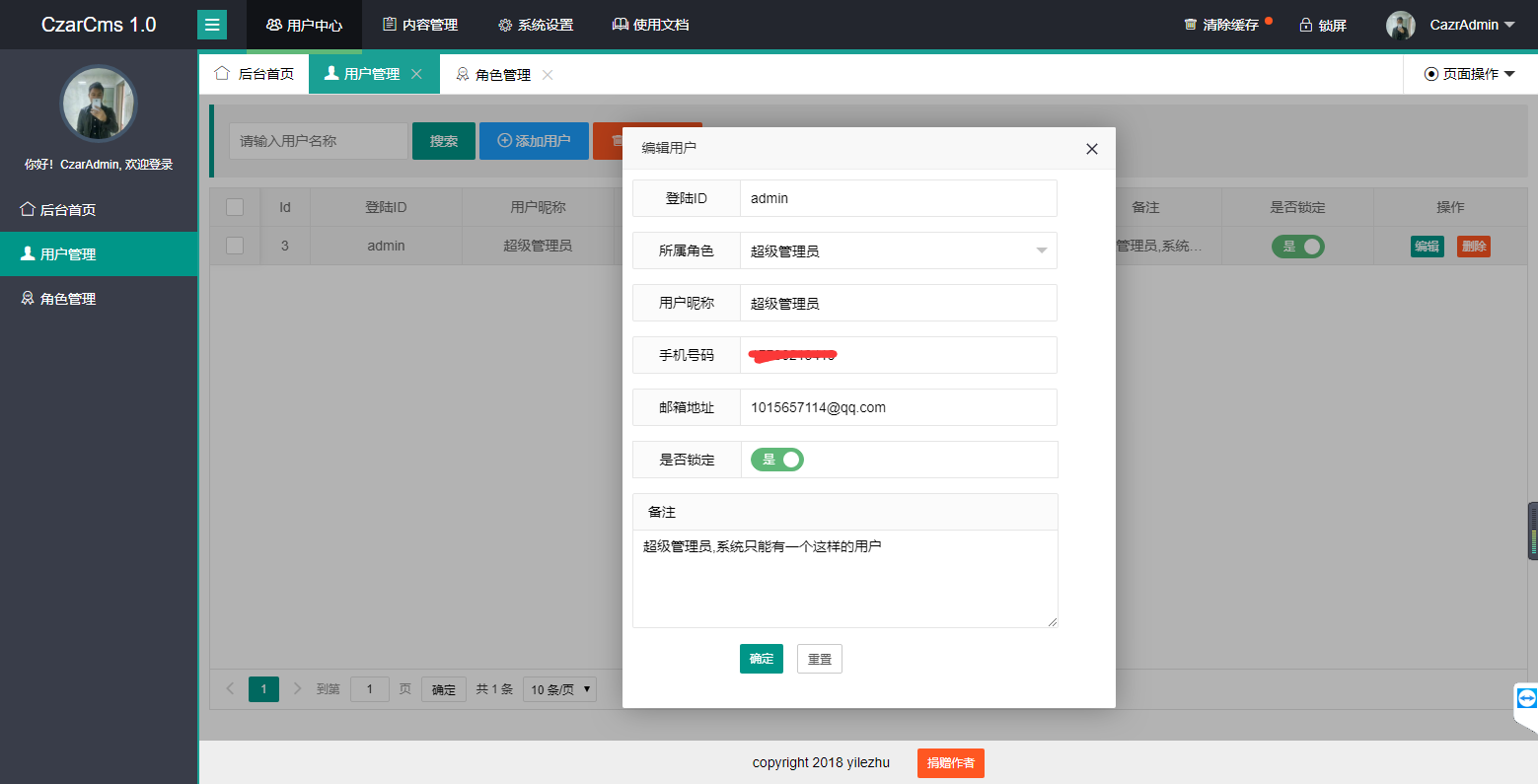Open the CazrAdmin account dropdown

click(1472, 25)
